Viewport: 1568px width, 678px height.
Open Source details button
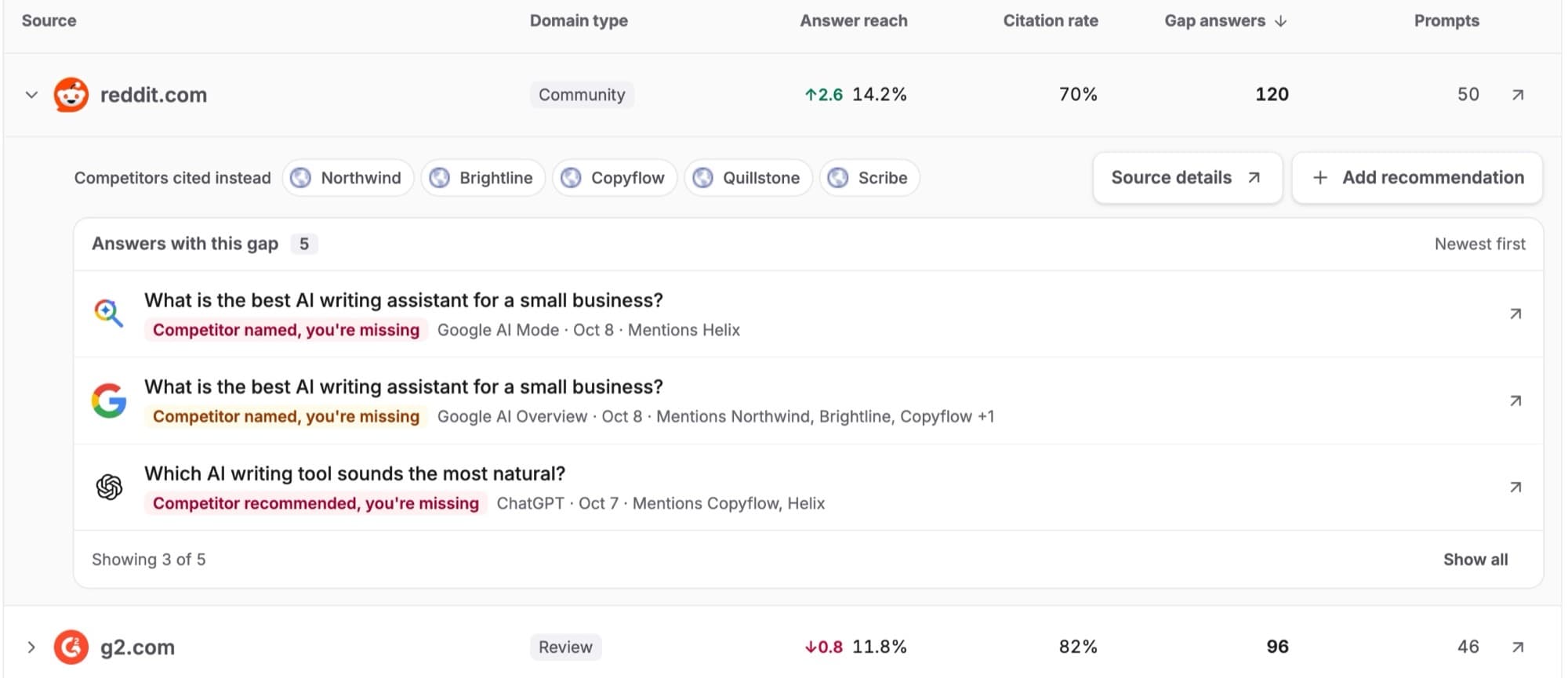click(x=1187, y=178)
